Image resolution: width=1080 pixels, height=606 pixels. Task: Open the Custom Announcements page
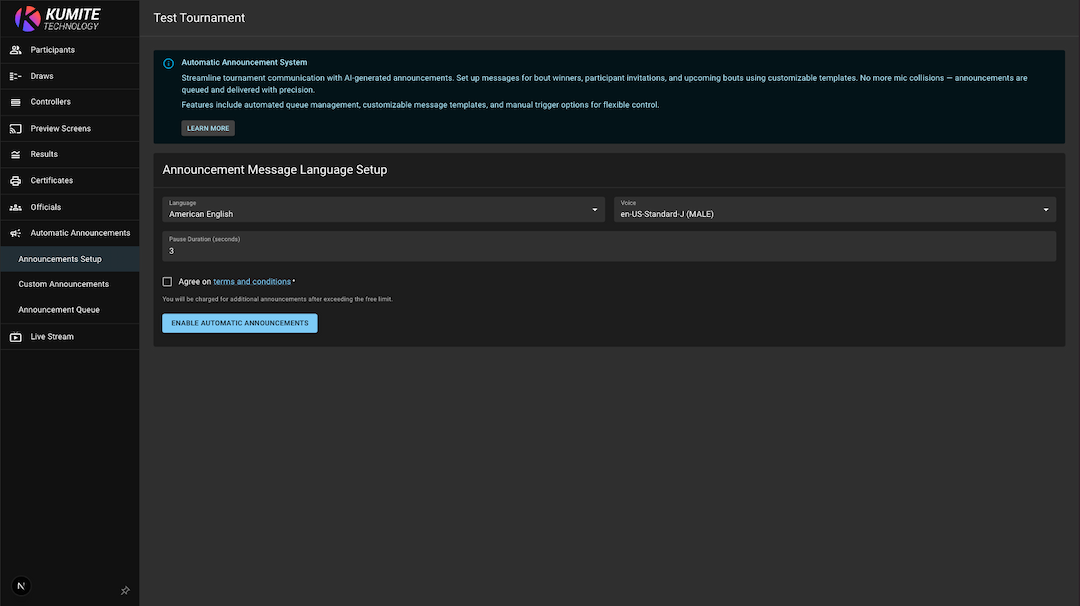64,284
